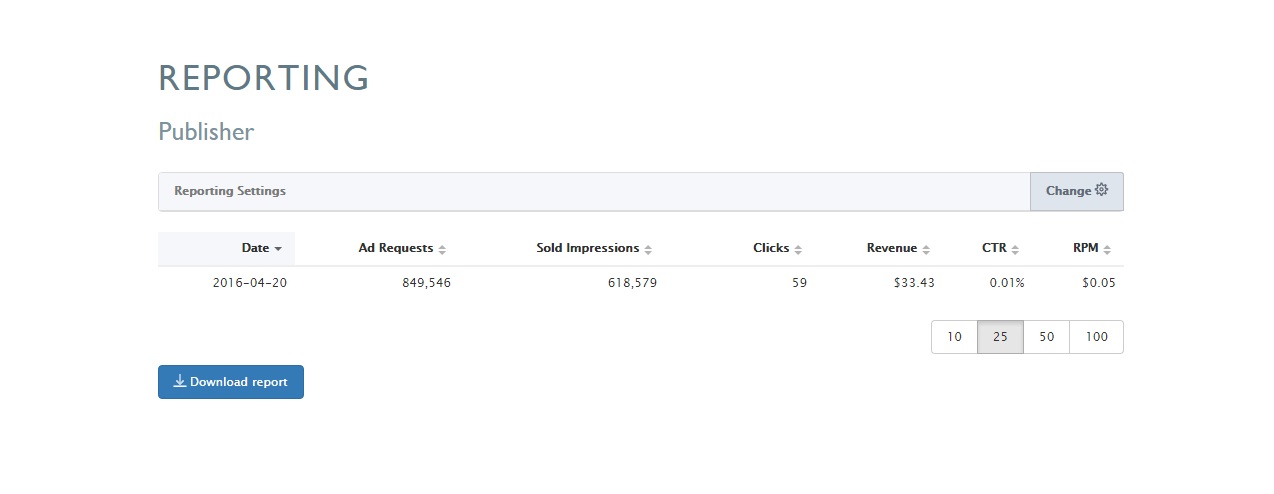The height and width of the screenshot is (494, 1274).
Task: Click the Clicks column sort arrows
Action: pos(798,249)
